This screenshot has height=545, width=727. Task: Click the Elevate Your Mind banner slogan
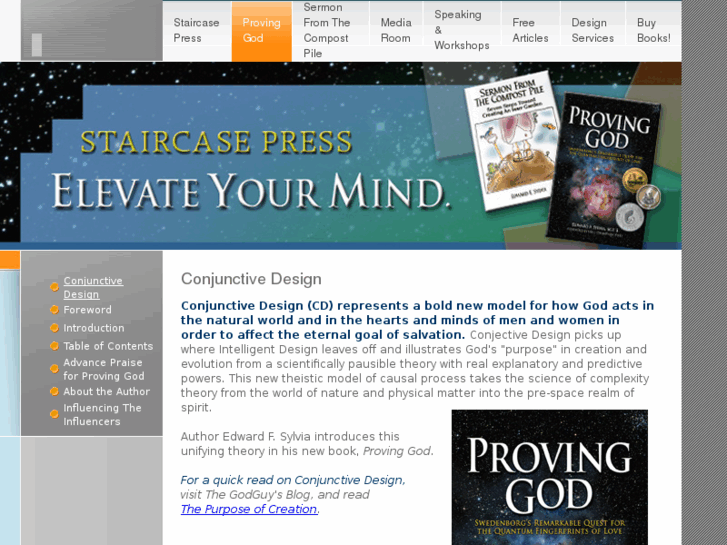pos(251,191)
